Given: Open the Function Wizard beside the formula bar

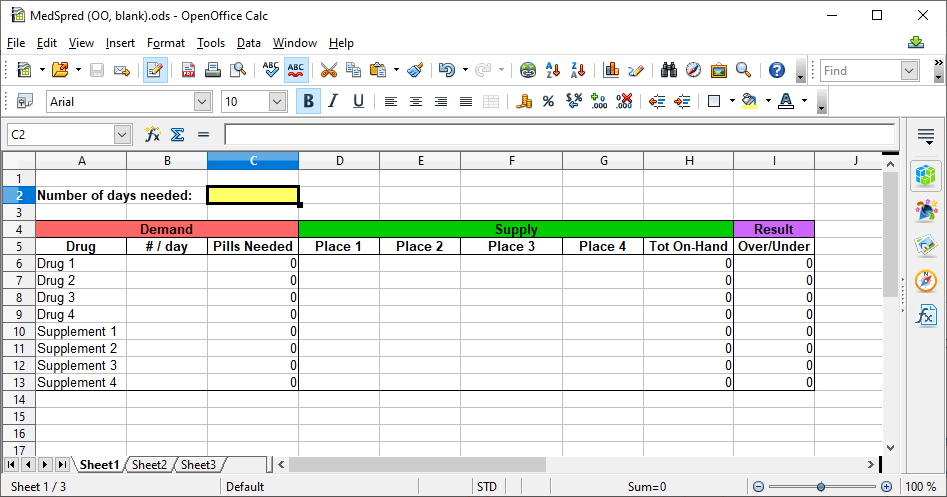Looking at the screenshot, I should [x=152, y=134].
